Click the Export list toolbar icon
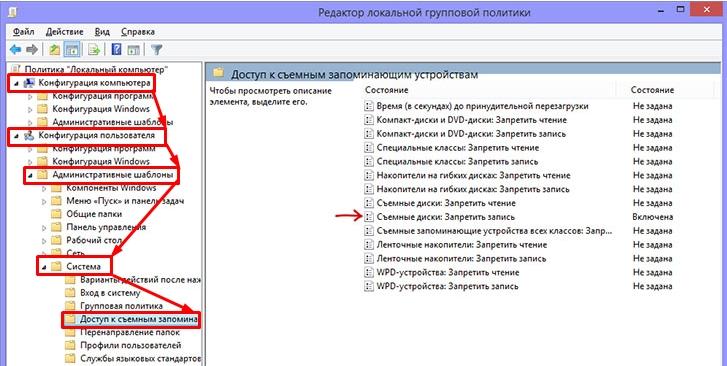The image size is (727, 366). pos(94,49)
